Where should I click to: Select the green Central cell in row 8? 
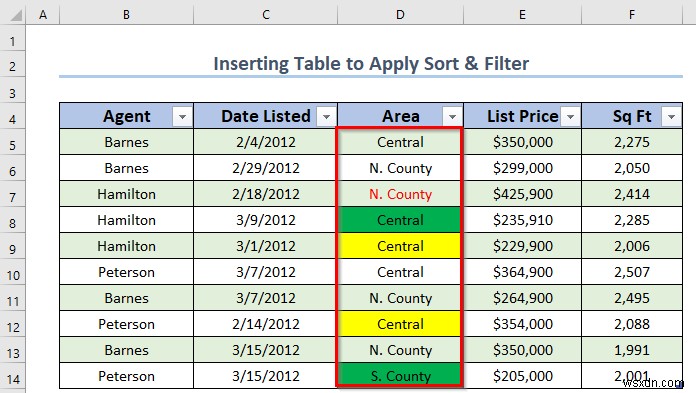click(400, 220)
